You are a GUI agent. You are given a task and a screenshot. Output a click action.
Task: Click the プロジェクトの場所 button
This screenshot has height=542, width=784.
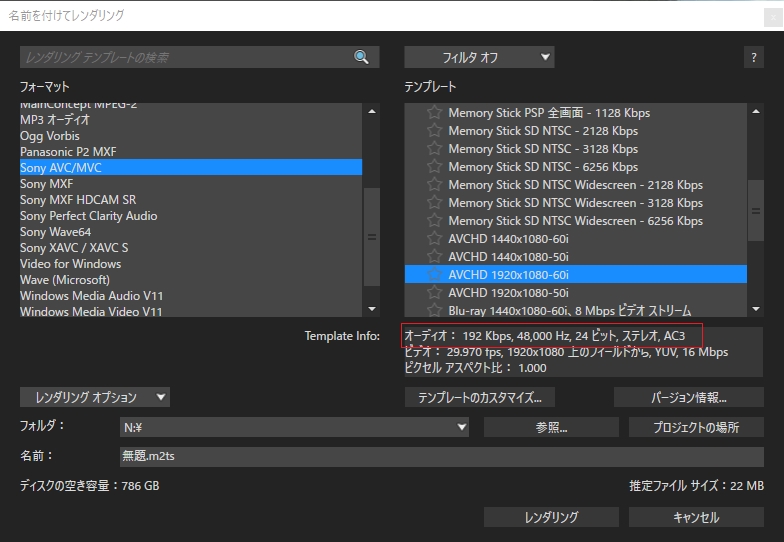(696, 427)
